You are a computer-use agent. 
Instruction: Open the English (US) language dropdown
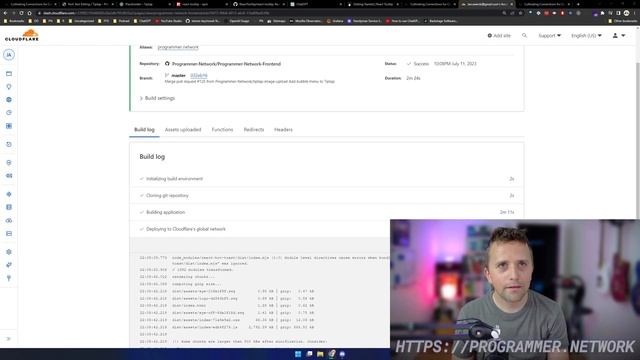[x=586, y=36]
